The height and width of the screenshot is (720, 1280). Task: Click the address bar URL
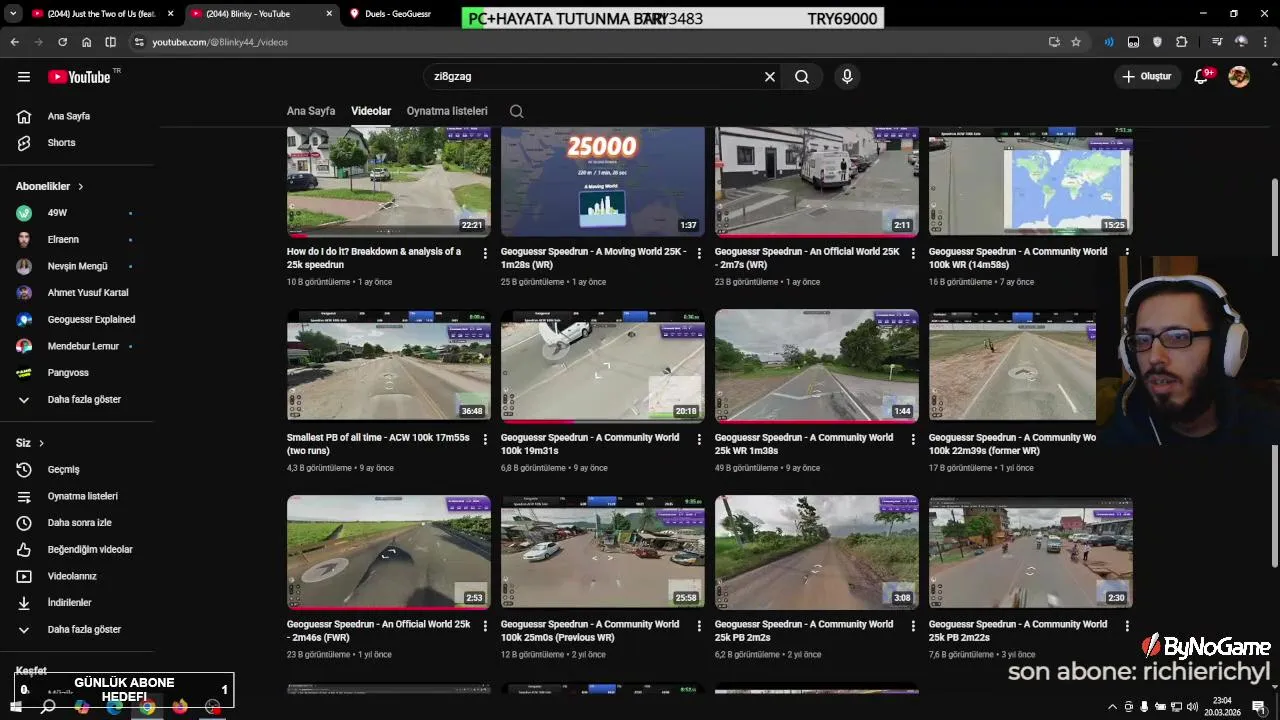point(220,42)
